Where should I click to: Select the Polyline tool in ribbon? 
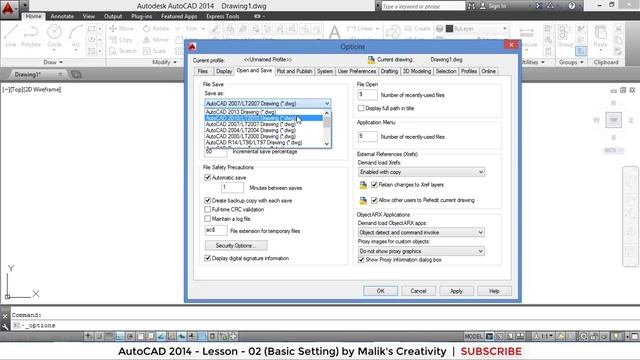(31, 36)
